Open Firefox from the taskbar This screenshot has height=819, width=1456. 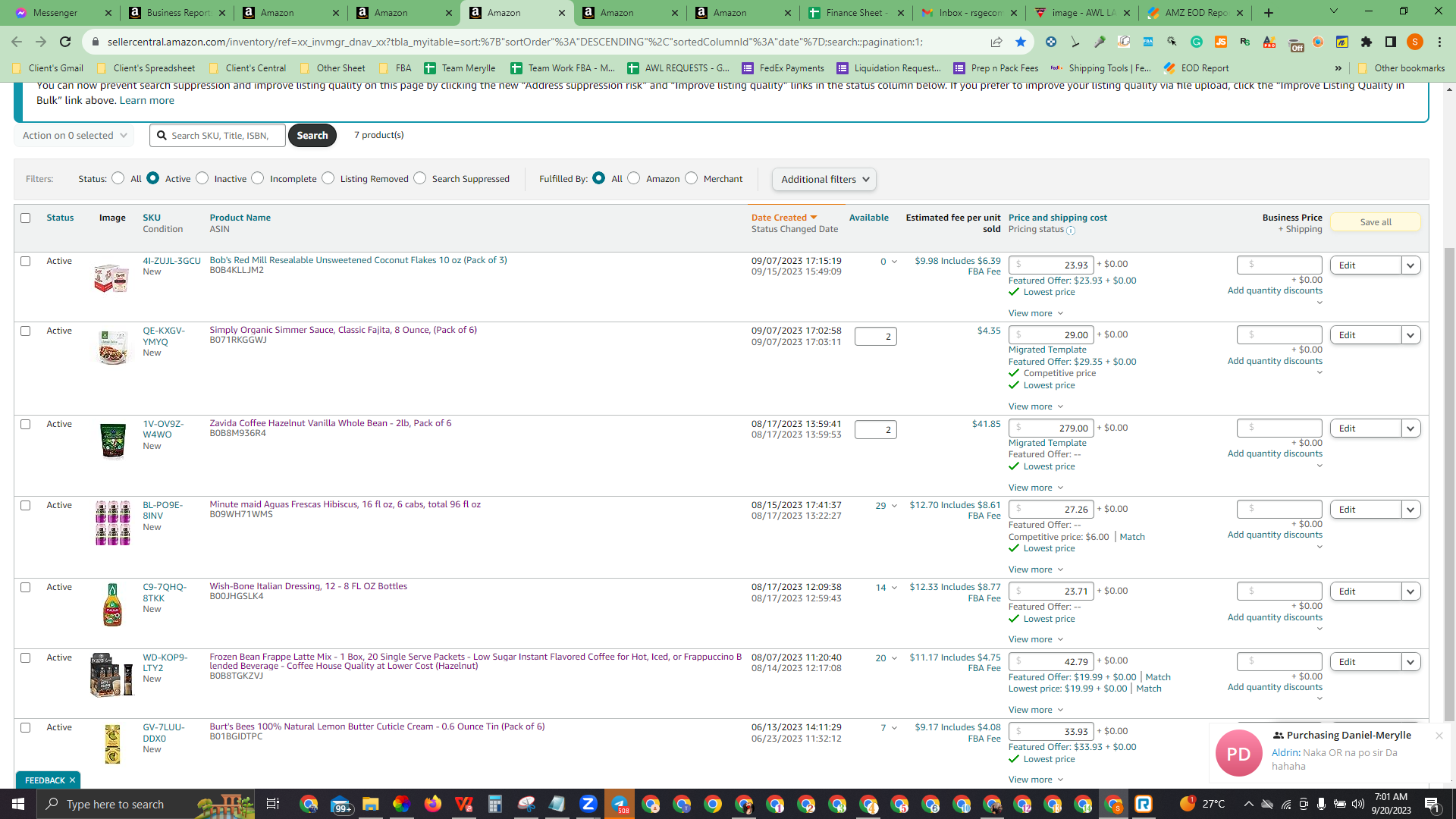pos(432,804)
